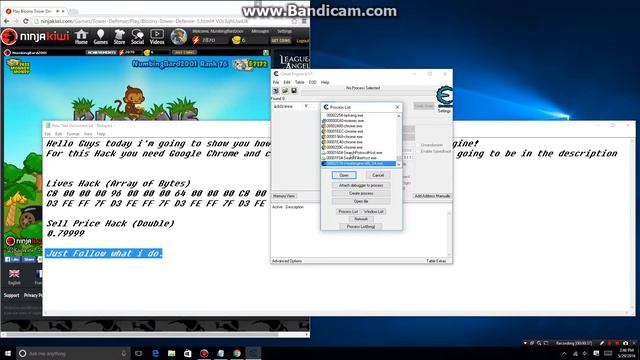Click the Save floppy icon in Cheat Engine

pos(293,91)
